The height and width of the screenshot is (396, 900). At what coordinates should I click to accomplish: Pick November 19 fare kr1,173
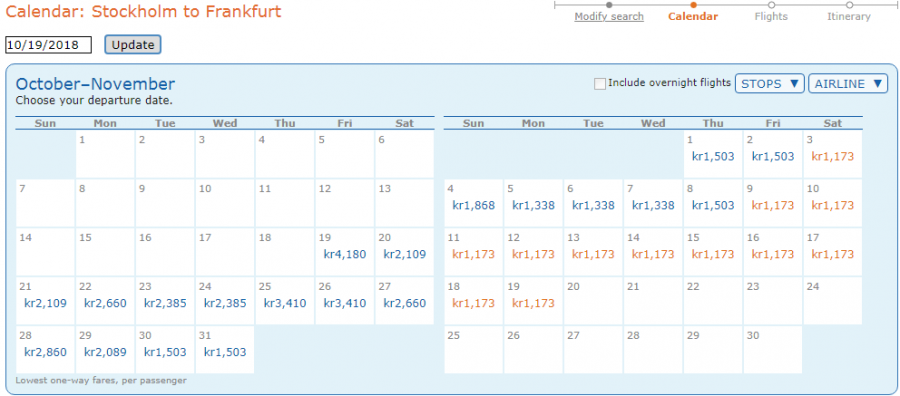pyautogui.click(x=533, y=303)
